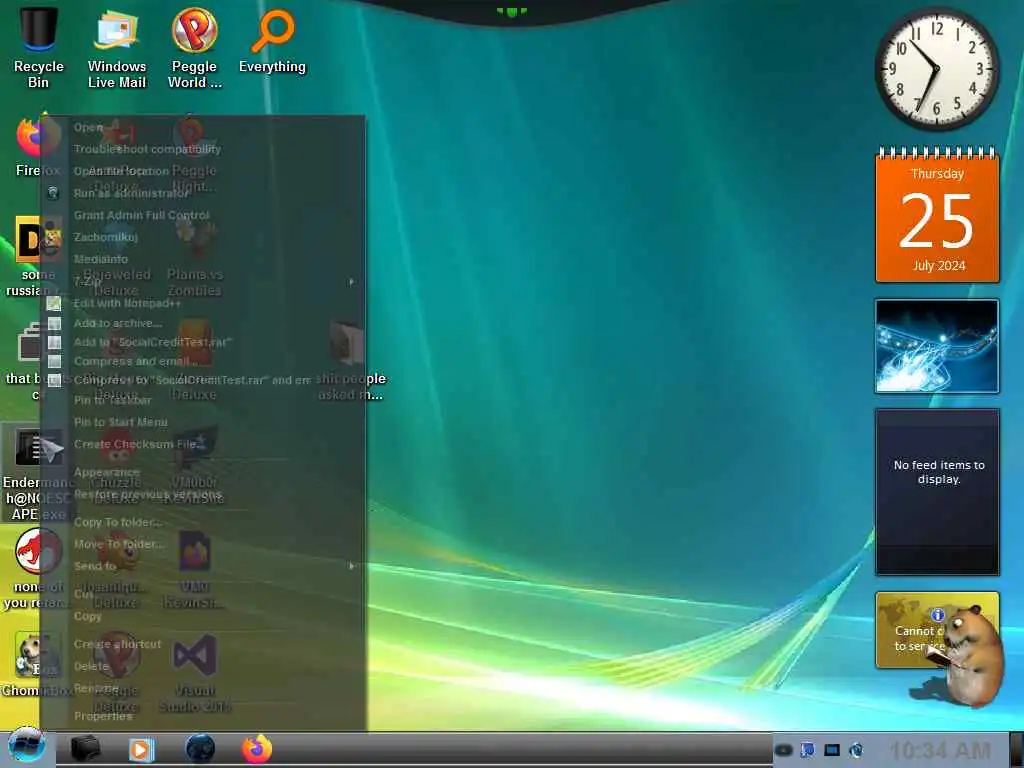This screenshot has height=768, width=1024.
Task: Choose Open in the context menu
Action: coord(202,127)
